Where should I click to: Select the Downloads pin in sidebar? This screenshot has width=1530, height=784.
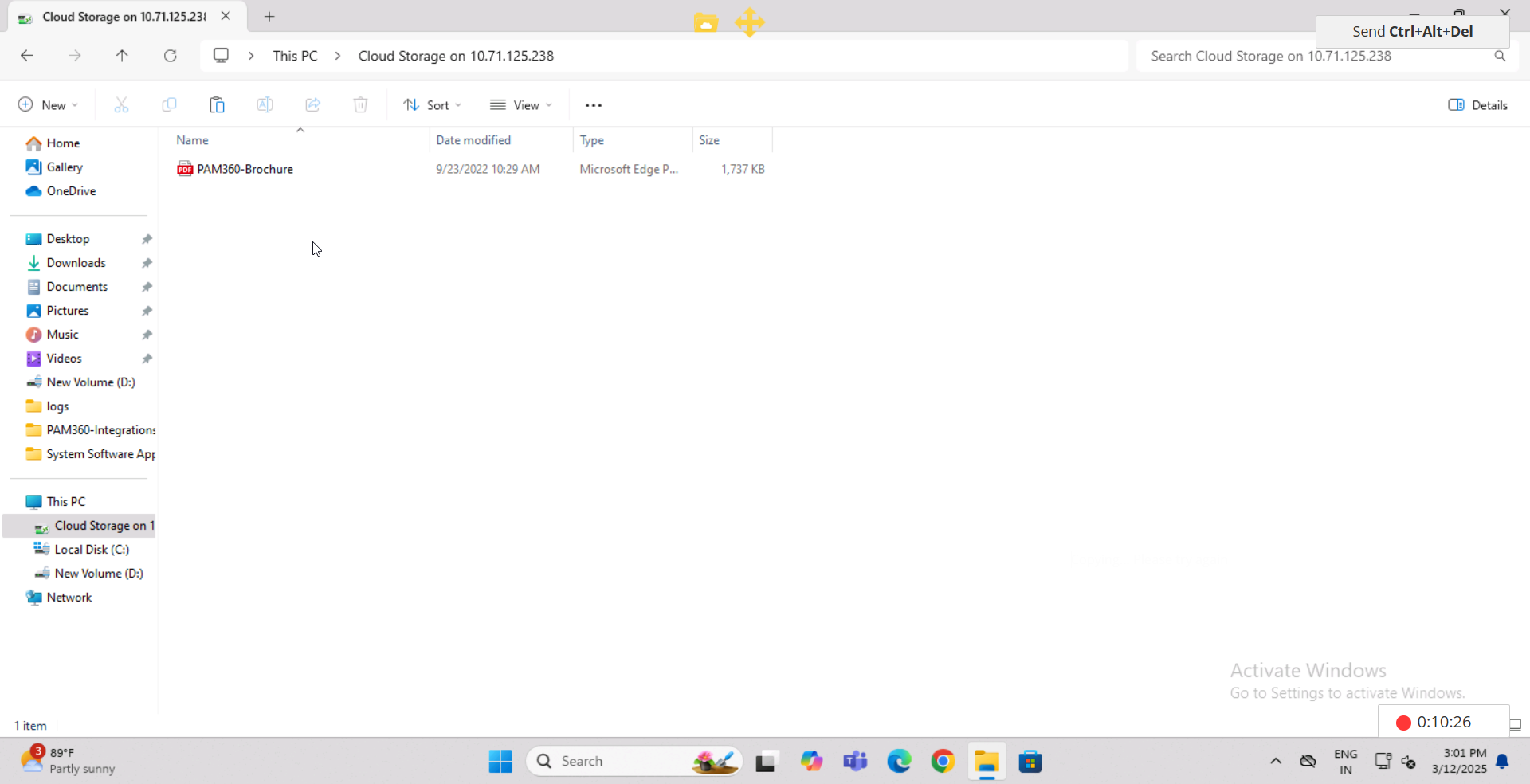tap(147, 263)
